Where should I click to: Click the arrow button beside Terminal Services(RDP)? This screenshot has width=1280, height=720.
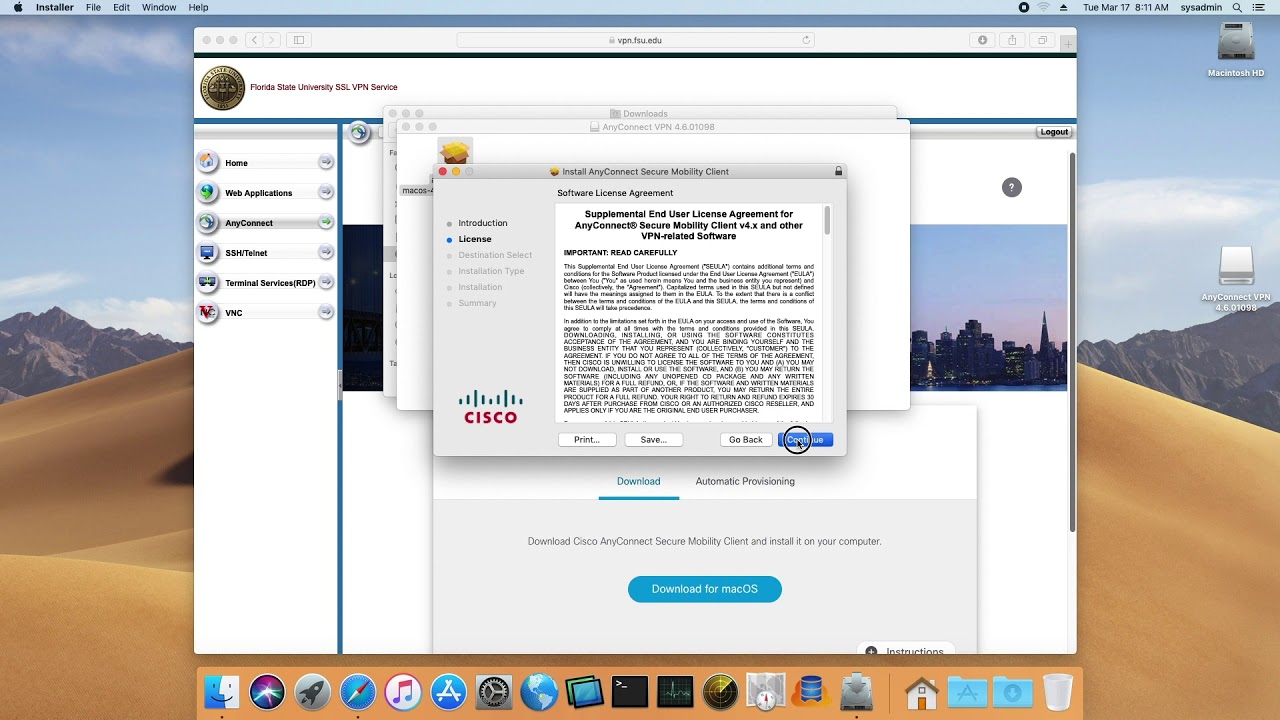[326, 282]
